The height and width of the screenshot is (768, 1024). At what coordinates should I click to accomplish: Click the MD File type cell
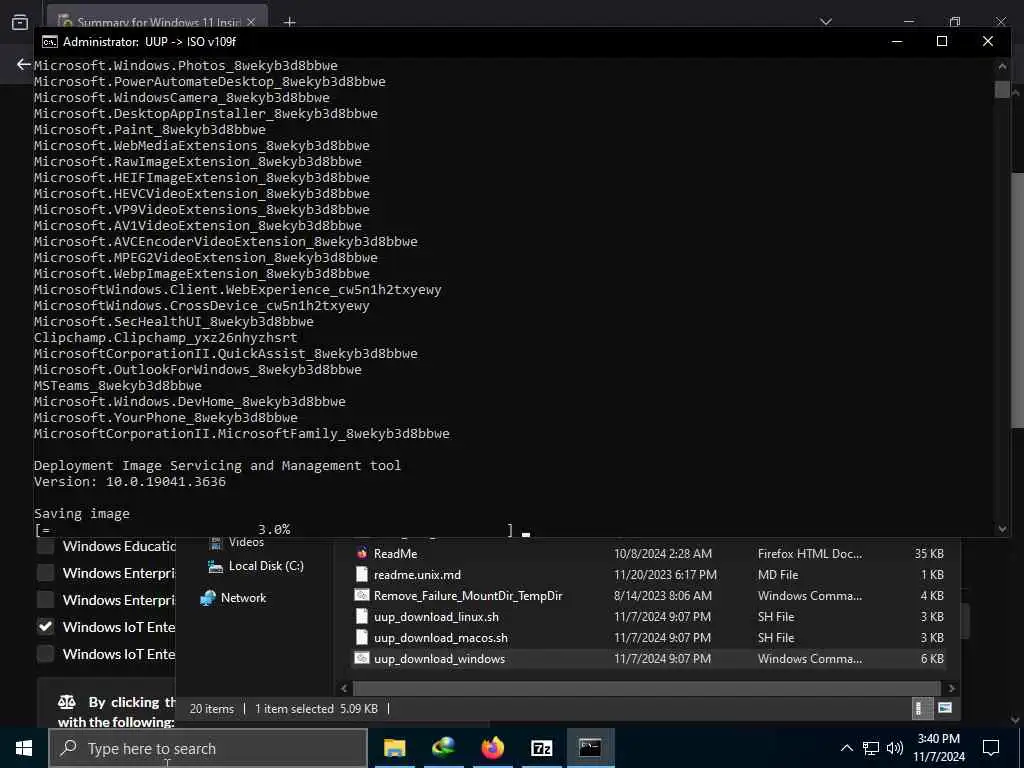(x=778, y=575)
